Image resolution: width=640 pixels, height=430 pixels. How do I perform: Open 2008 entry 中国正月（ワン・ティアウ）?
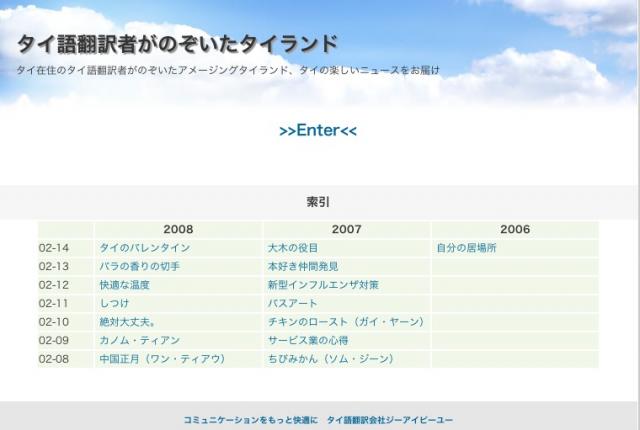tap(162, 359)
